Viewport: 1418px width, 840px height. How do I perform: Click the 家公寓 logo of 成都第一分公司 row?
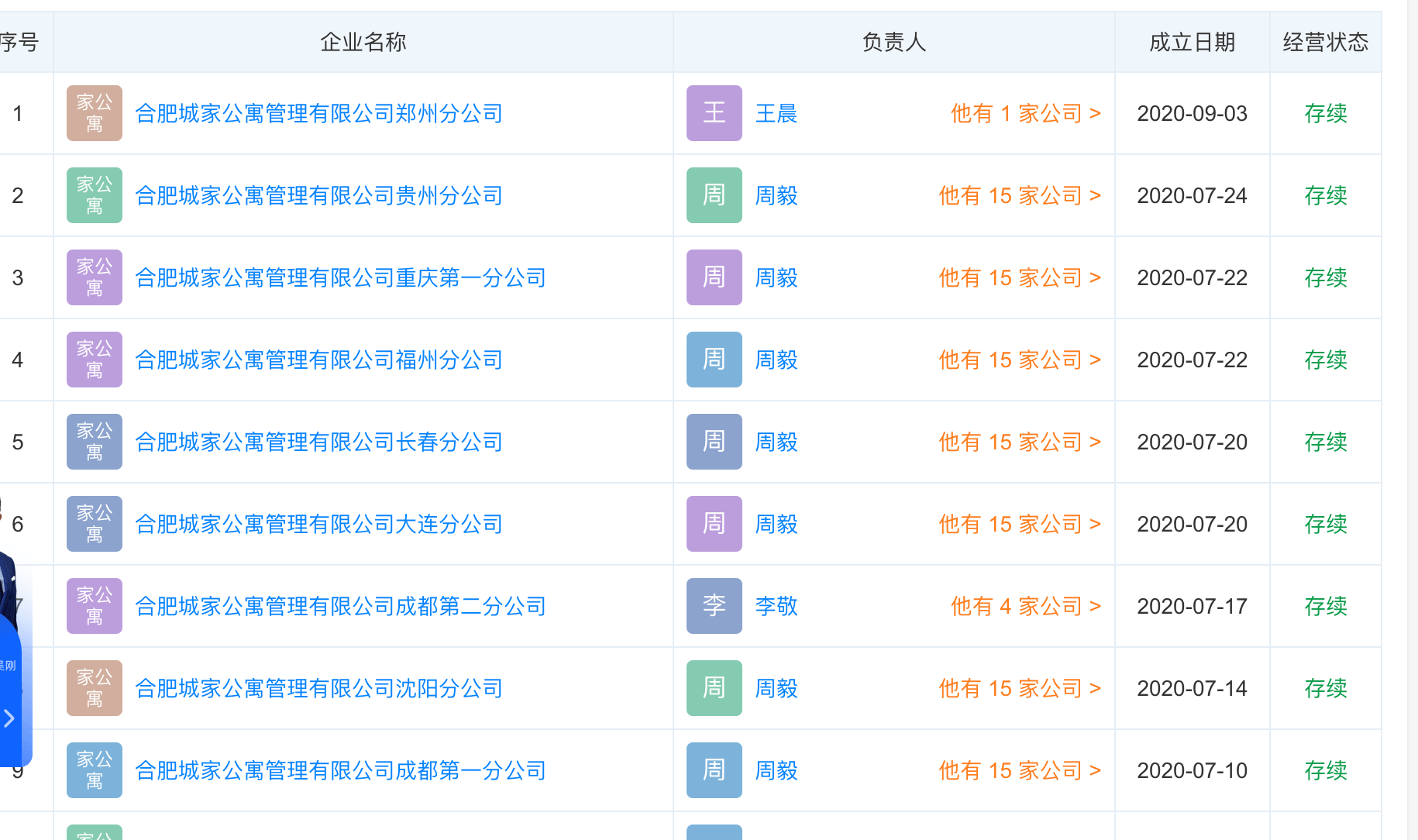95,770
